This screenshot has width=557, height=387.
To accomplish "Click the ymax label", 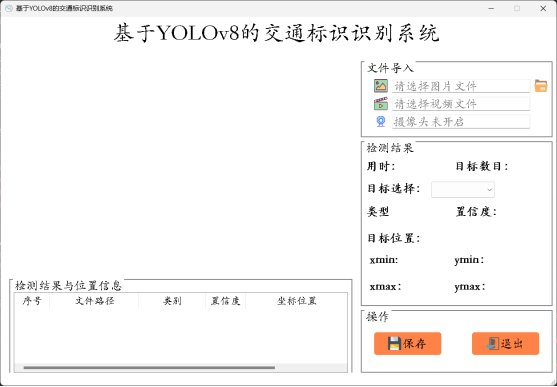I will 470,286.
